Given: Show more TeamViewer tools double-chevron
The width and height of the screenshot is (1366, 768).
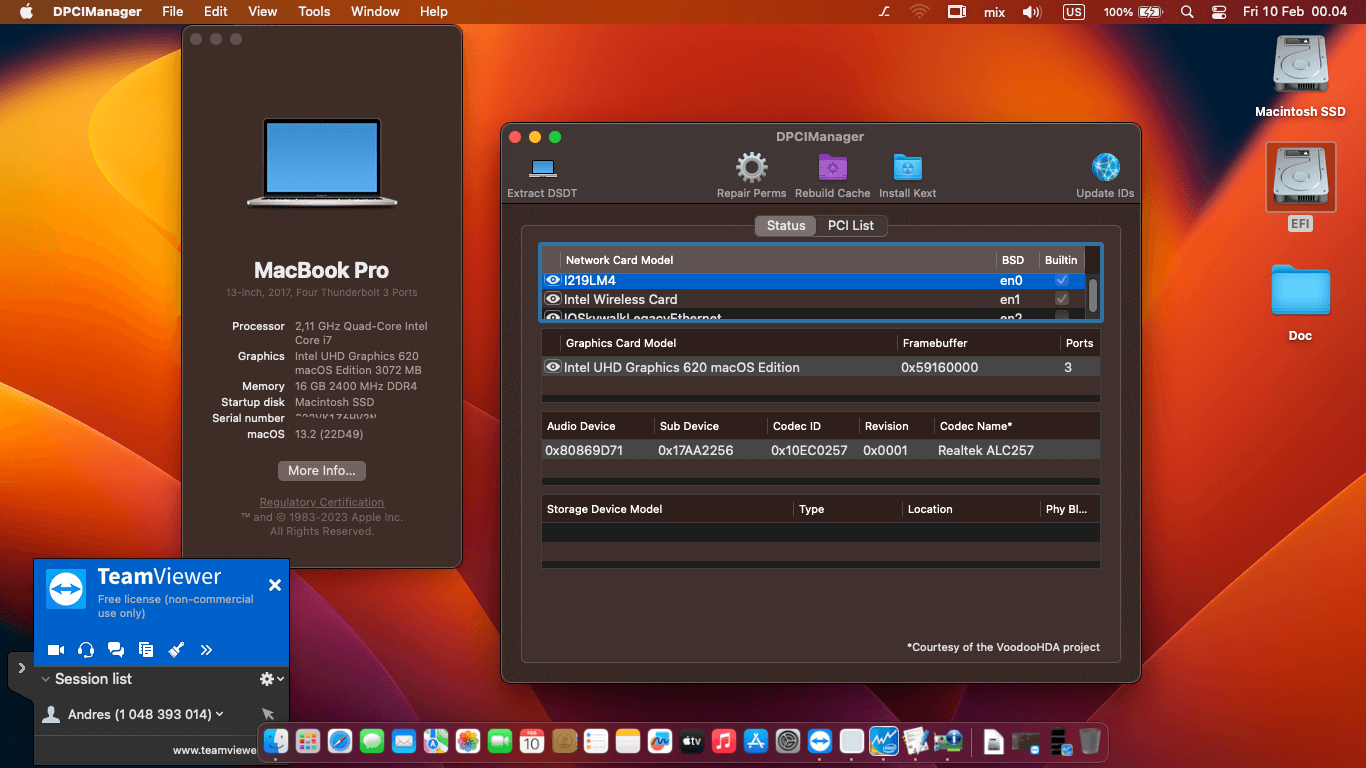Looking at the screenshot, I should [206, 650].
